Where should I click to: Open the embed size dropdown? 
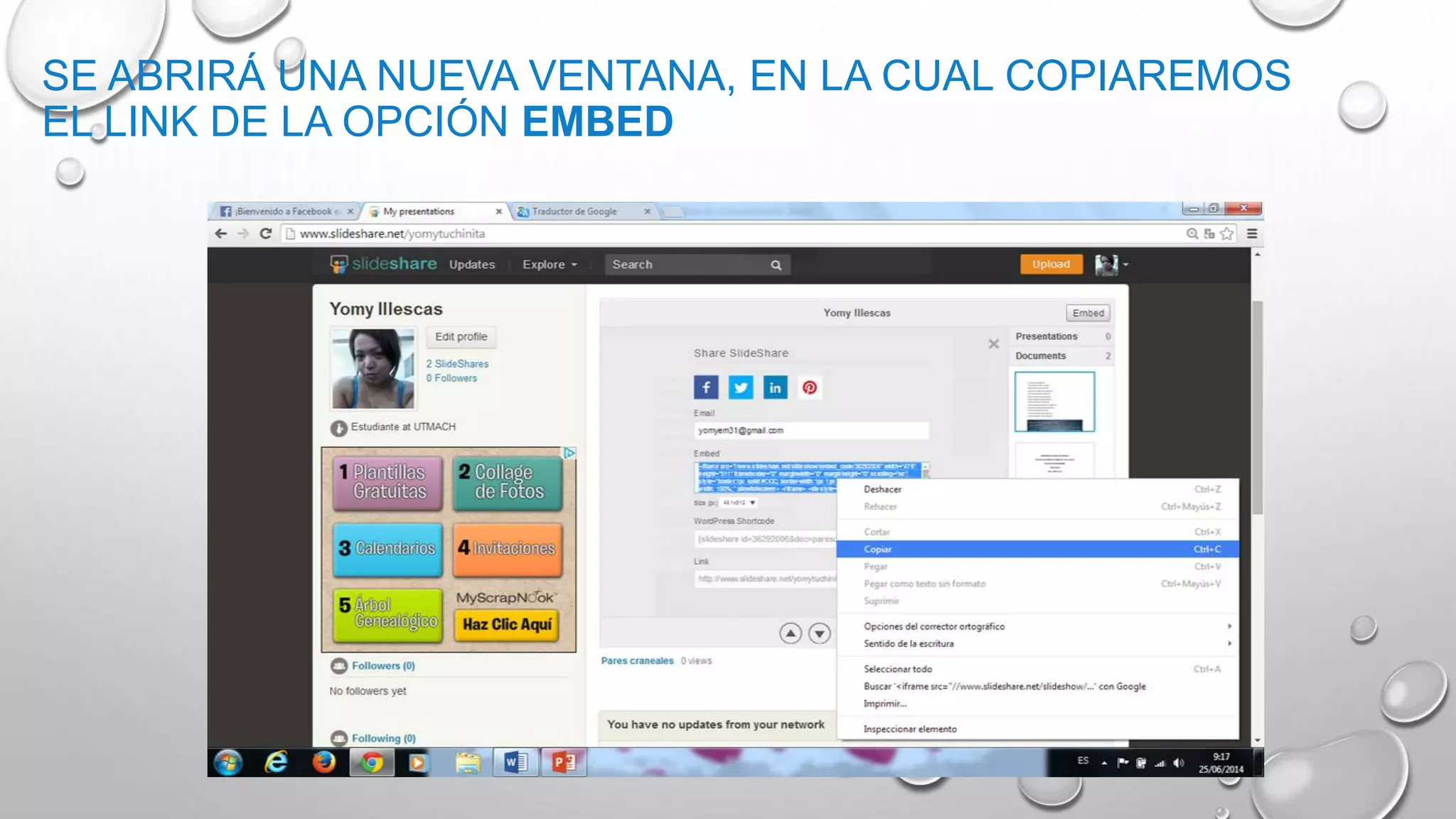tap(739, 503)
